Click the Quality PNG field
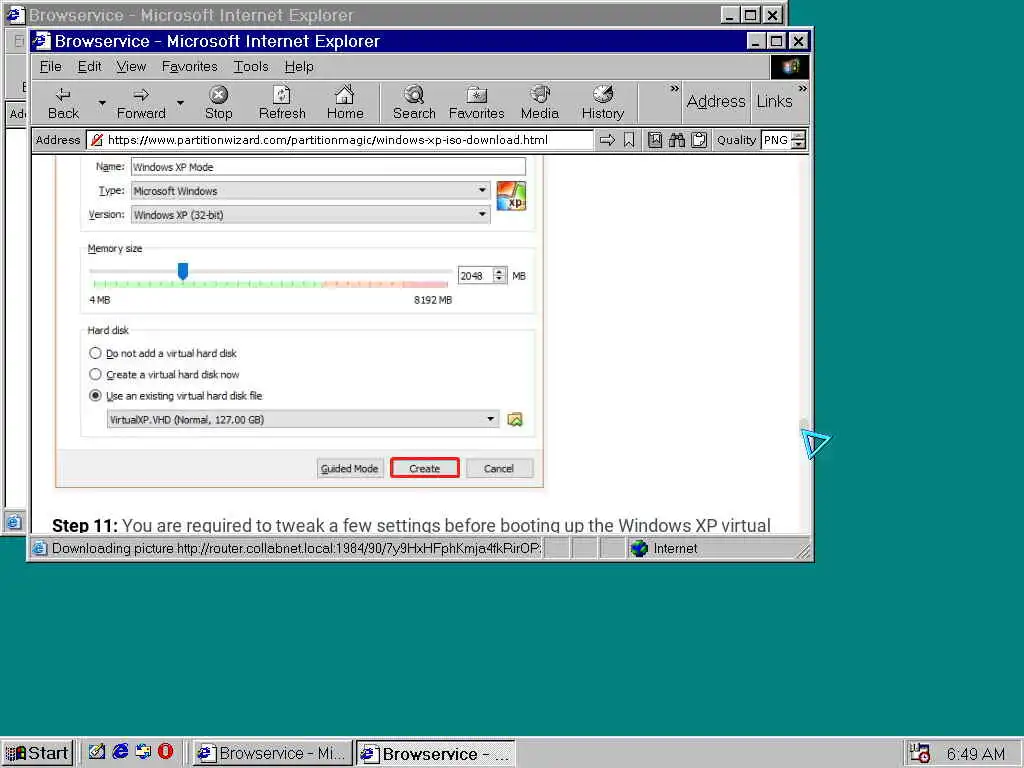The image size is (1024, 768). (x=776, y=140)
